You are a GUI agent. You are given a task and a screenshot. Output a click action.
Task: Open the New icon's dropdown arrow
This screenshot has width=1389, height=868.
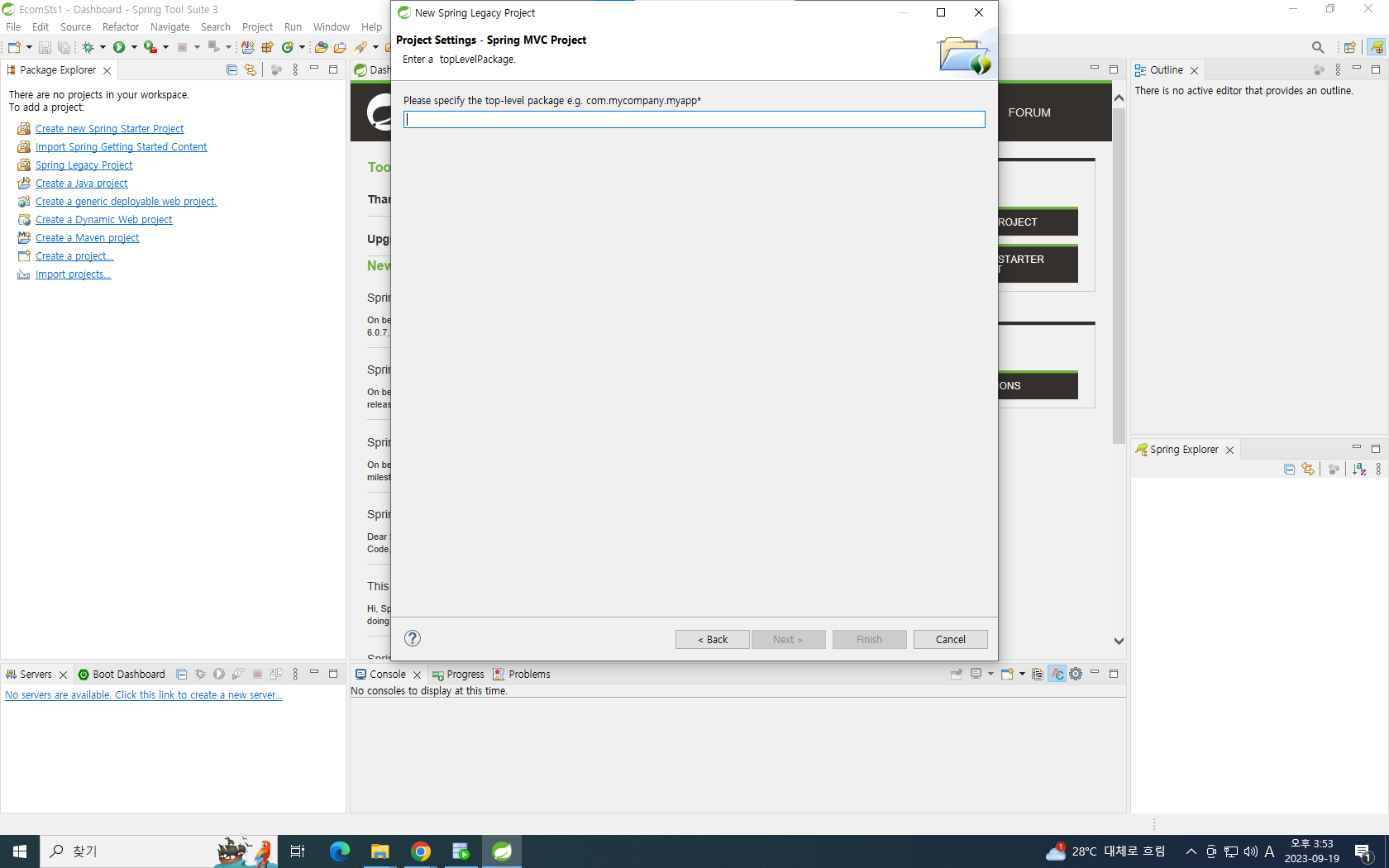[29, 47]
